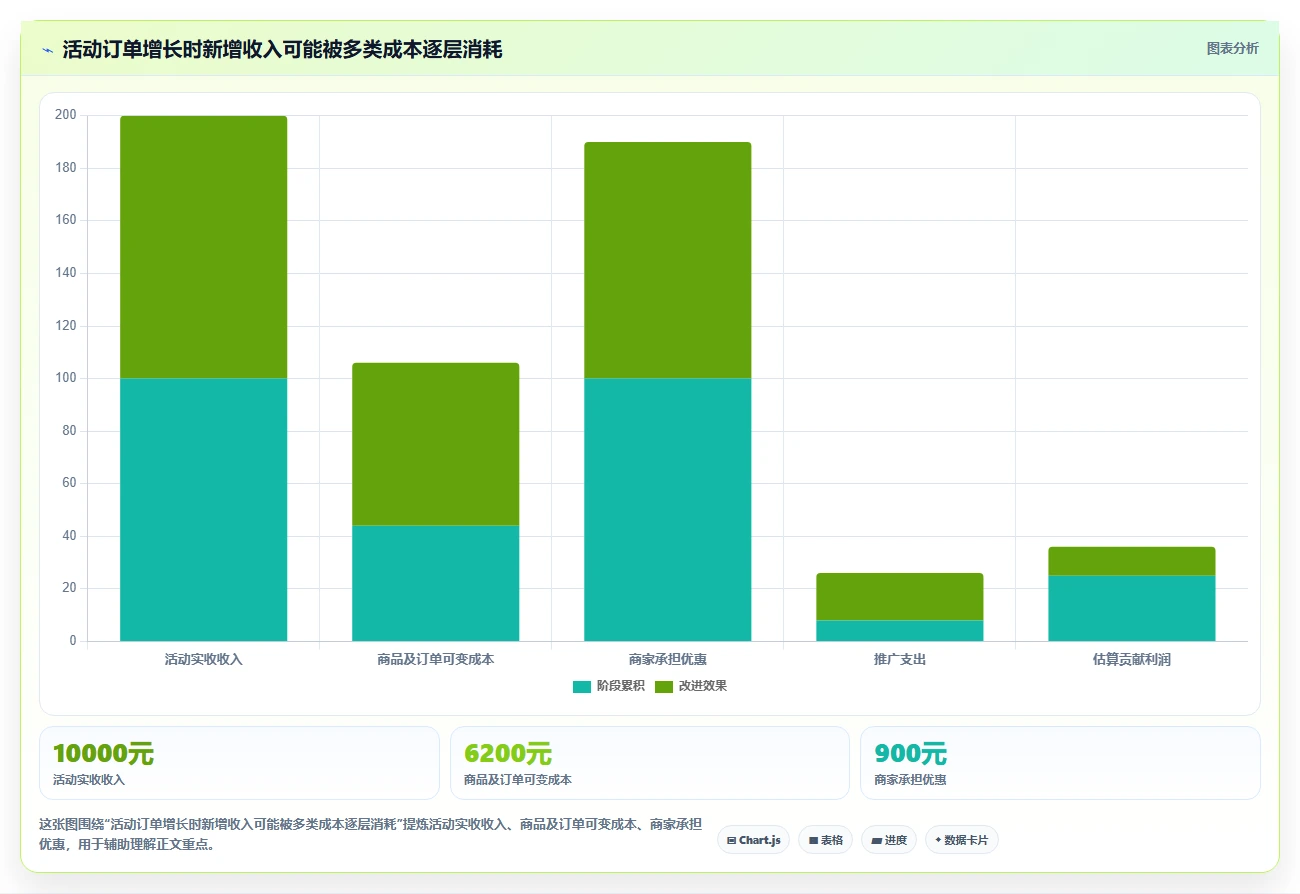The width and height of the screenshot is (1300, 894).
Task: Click the 商家承担优惠 x-axis label
Action: (667, 660)
